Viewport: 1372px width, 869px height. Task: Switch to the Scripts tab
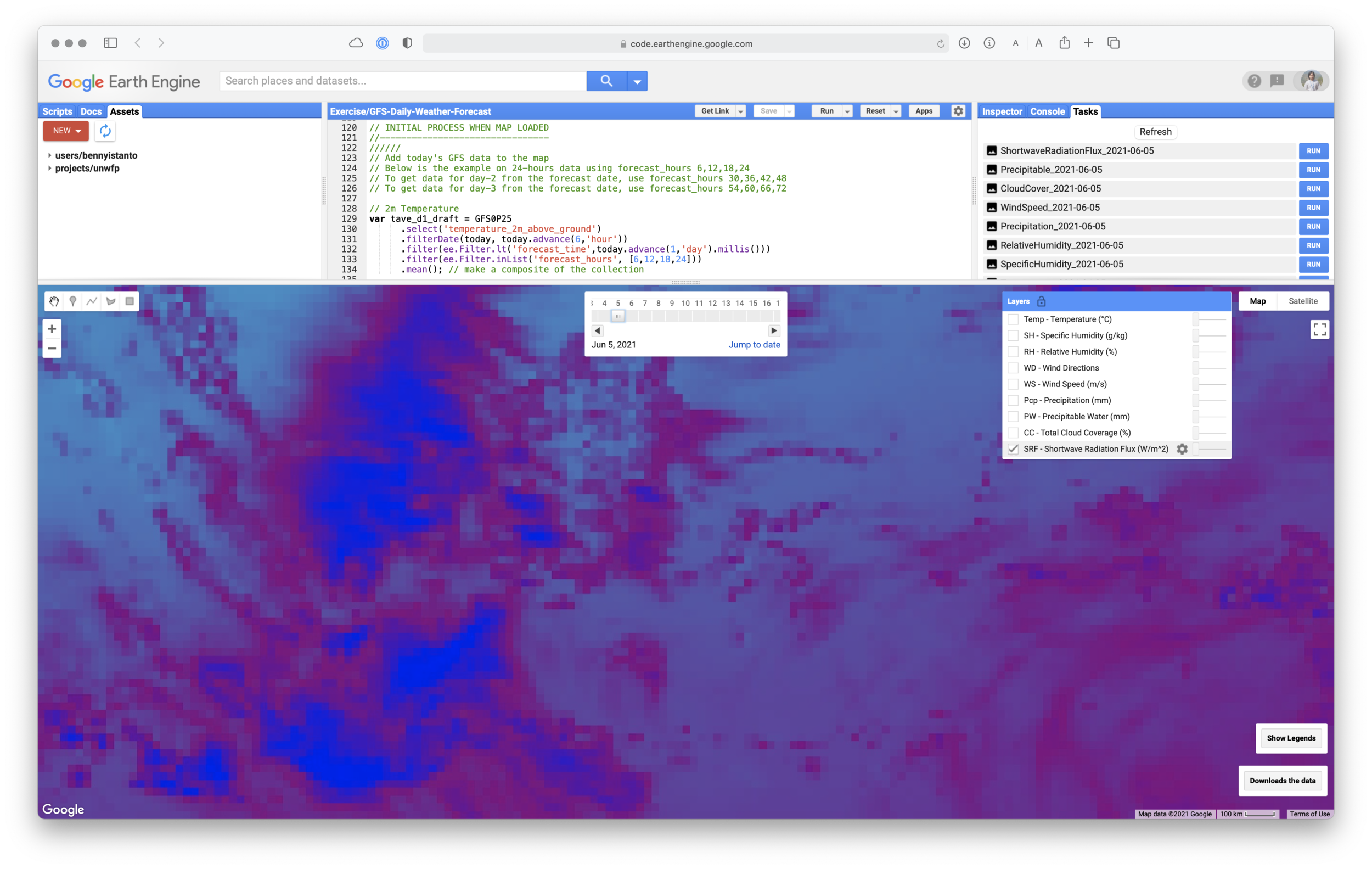[x=57, y=111]
